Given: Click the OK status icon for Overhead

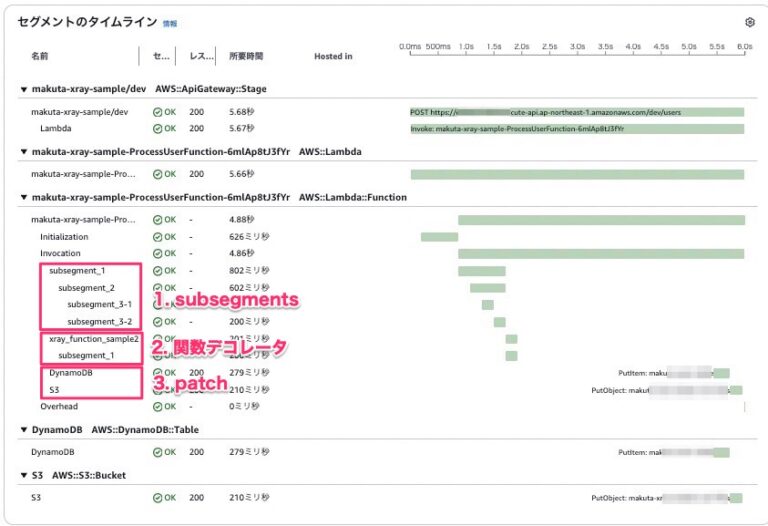Looking at the screenshot, I should pos(158,407).
